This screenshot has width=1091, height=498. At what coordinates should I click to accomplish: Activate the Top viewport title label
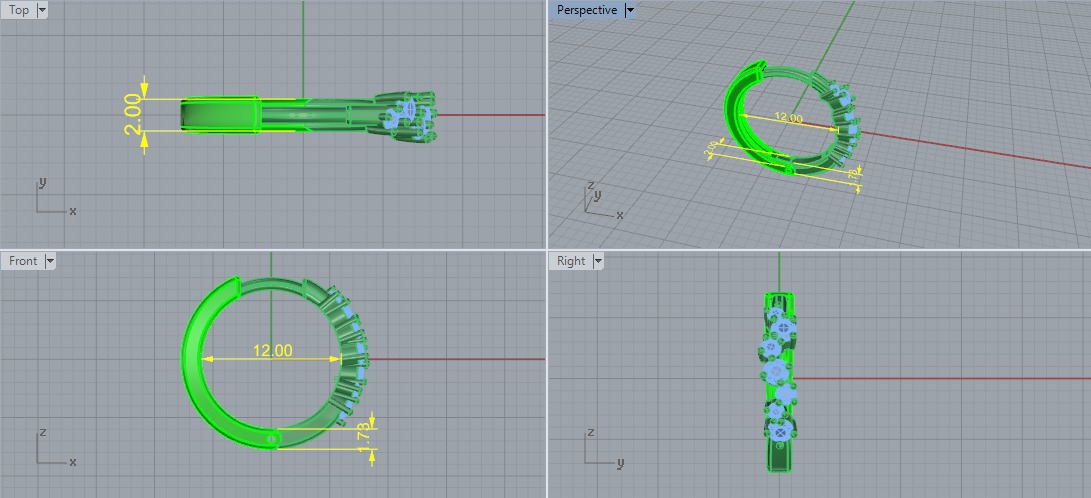[19, 10]
